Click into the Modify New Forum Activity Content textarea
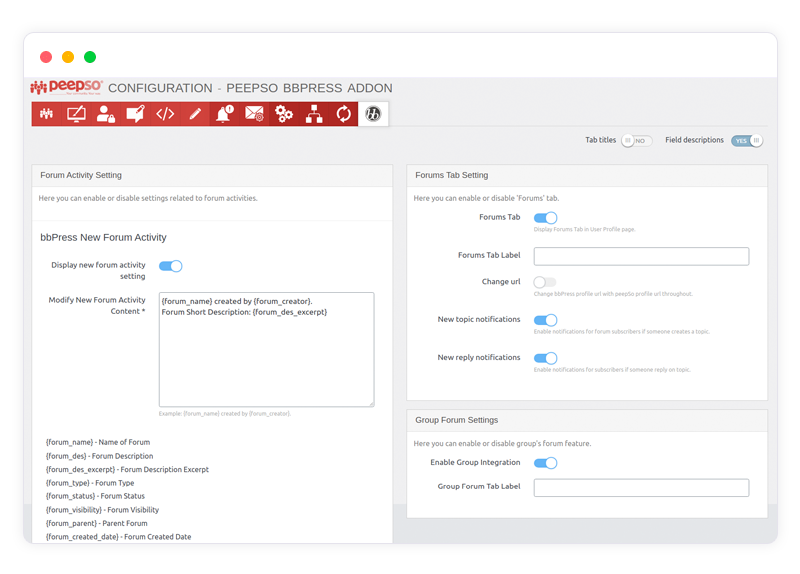Screen dimensions: 800x574 click(x=266, y=350)
